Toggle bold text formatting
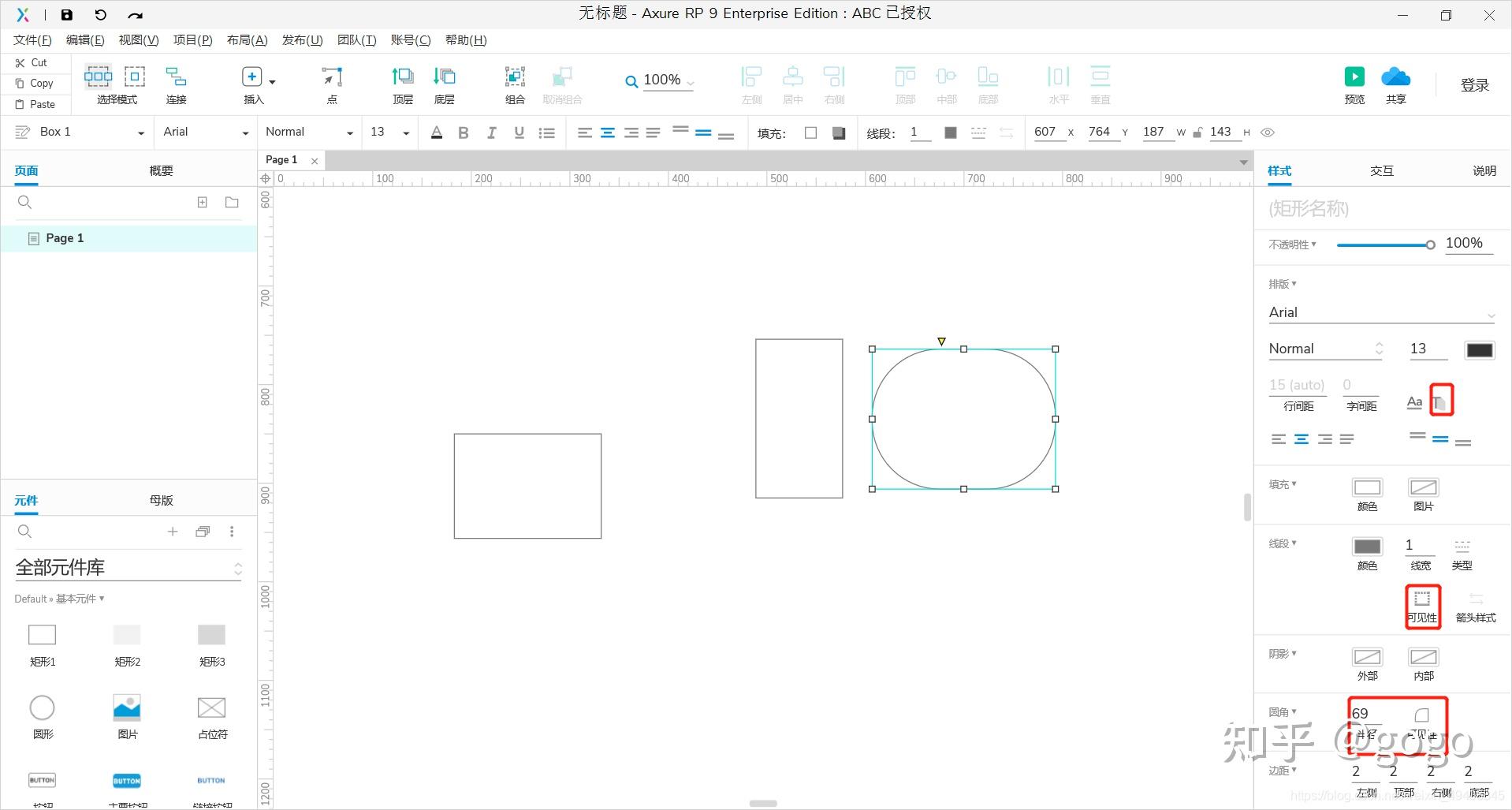The image size is (1512, 810). click(464, 133)
